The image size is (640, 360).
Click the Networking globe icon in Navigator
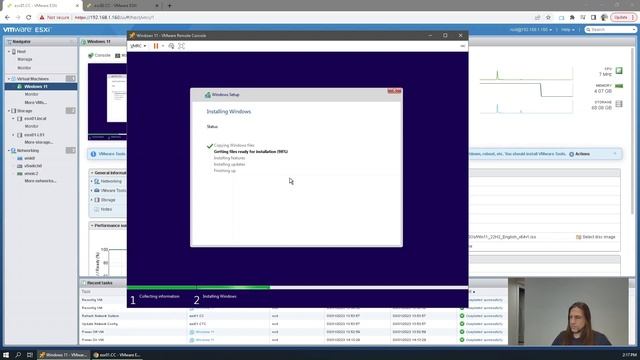13,151
